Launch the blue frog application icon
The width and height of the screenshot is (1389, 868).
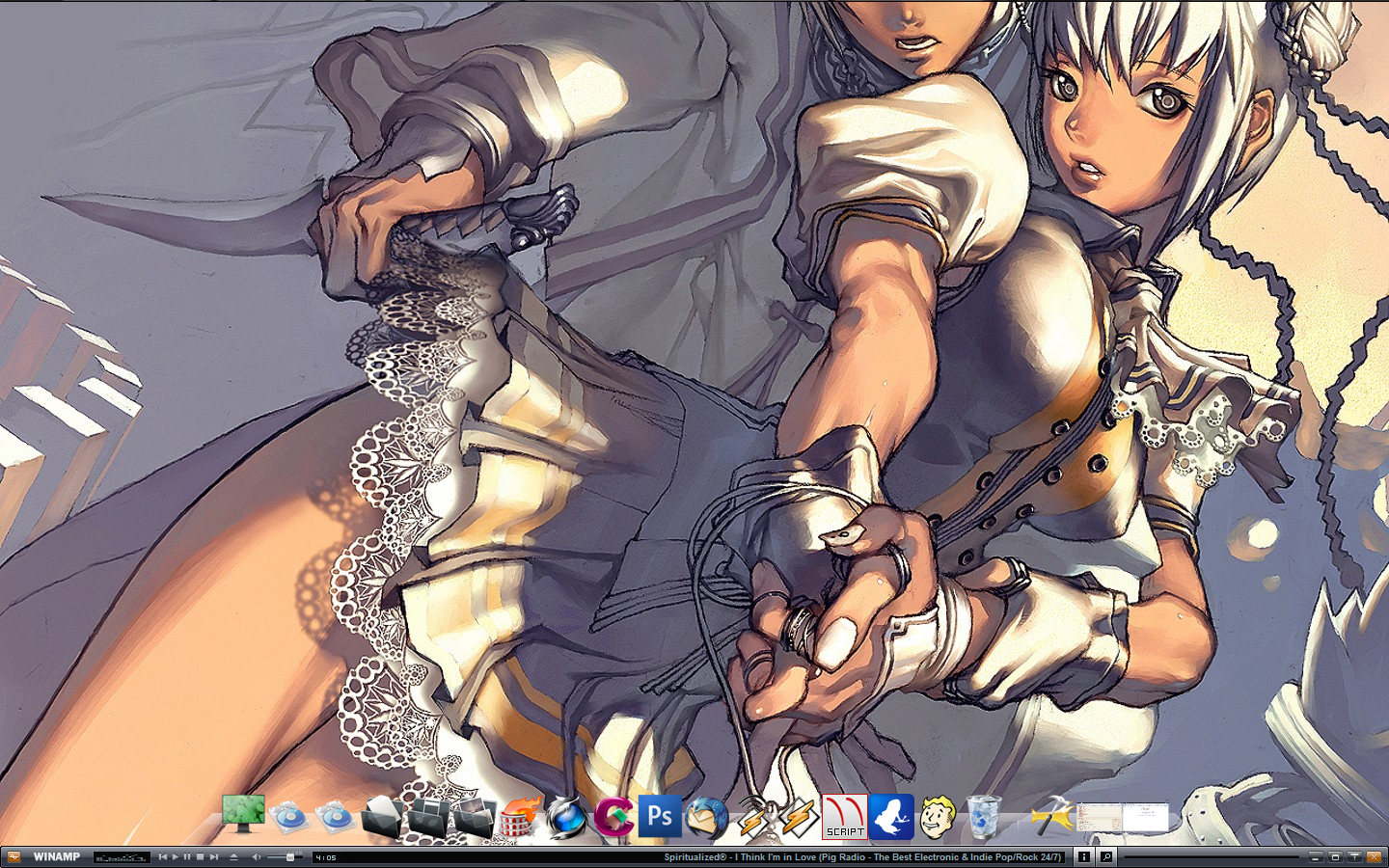pyautogui.click(x=890, y=817)
